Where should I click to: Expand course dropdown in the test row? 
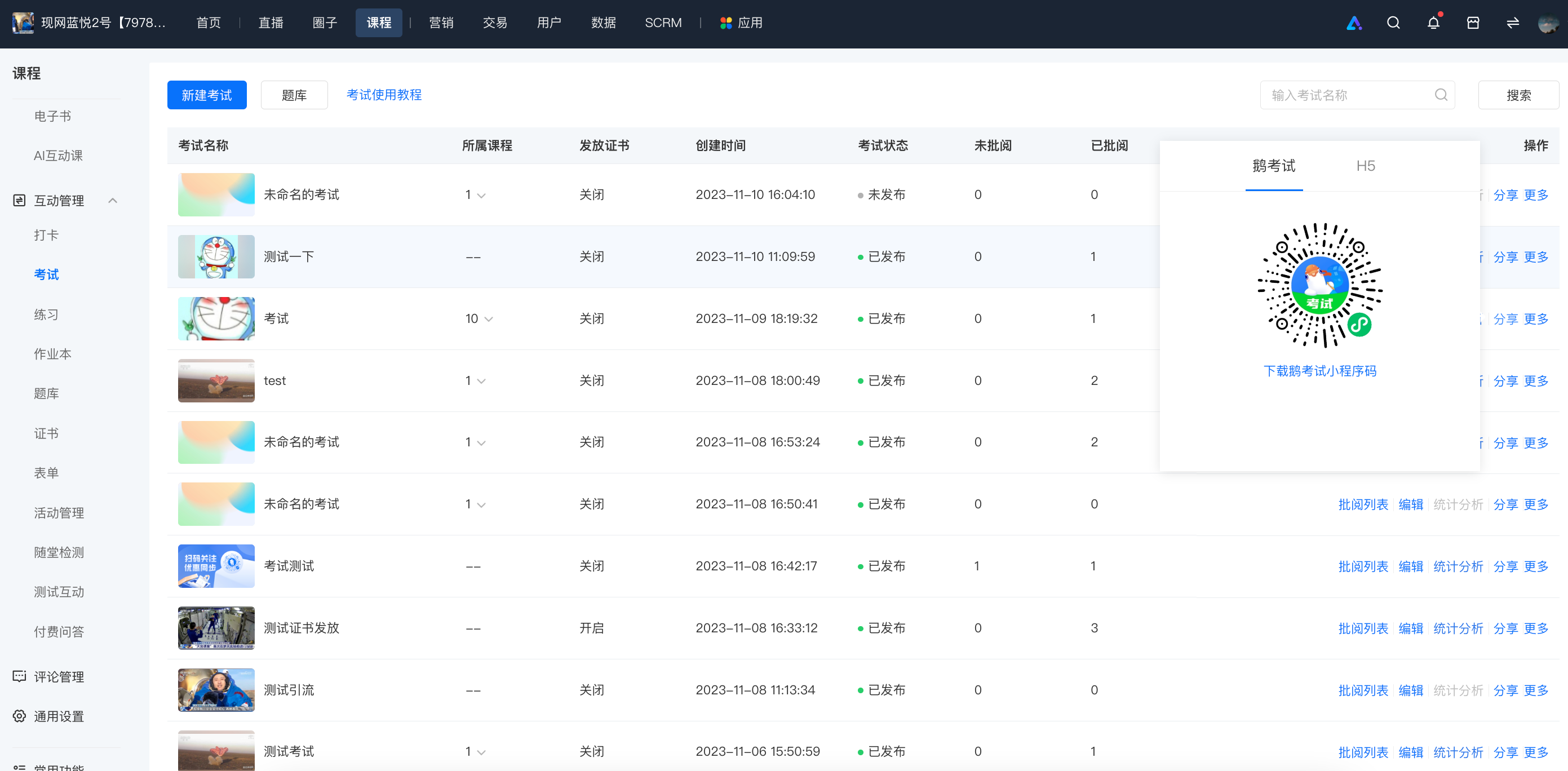point(481,381)
